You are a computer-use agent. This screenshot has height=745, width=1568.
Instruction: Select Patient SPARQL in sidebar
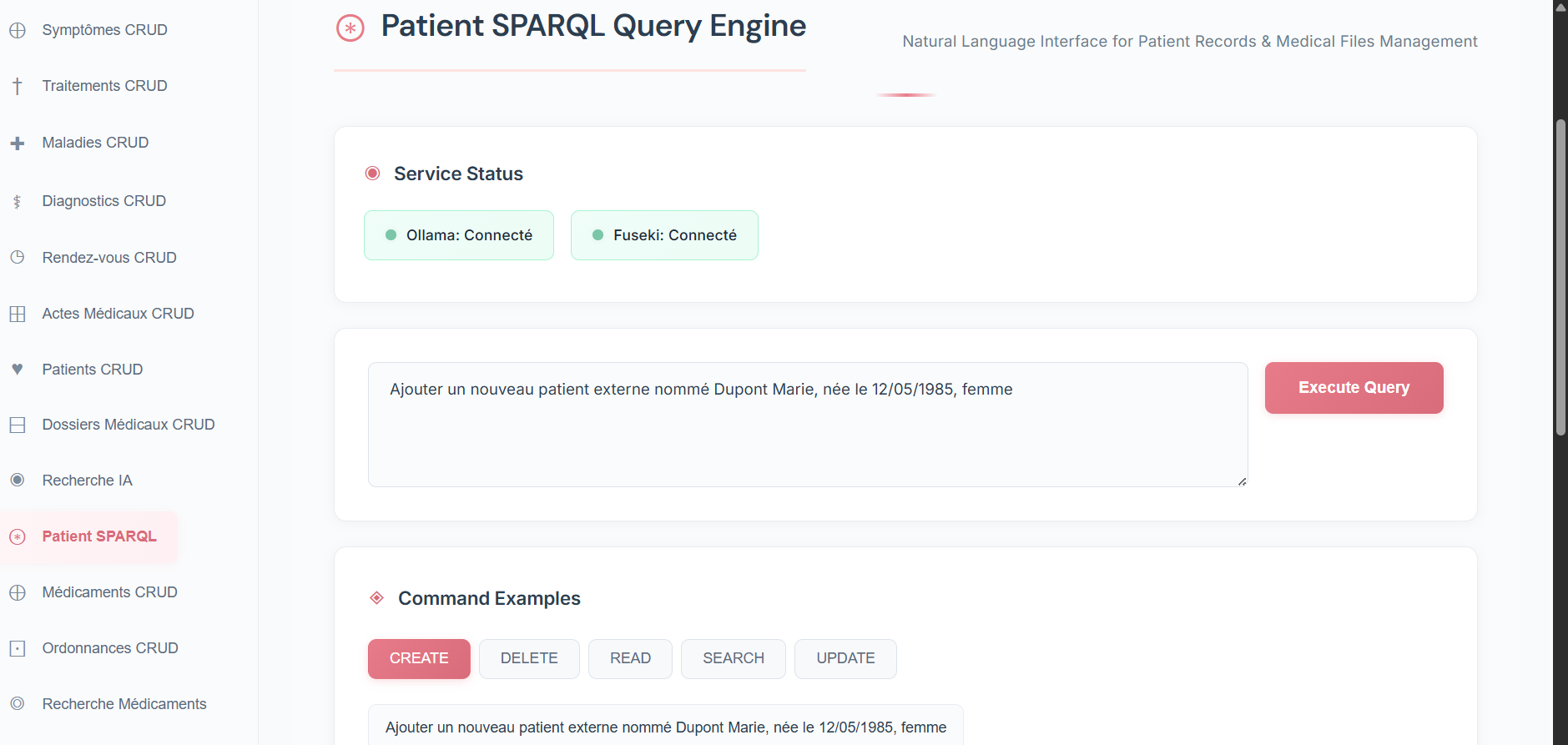tap(88, 536)
